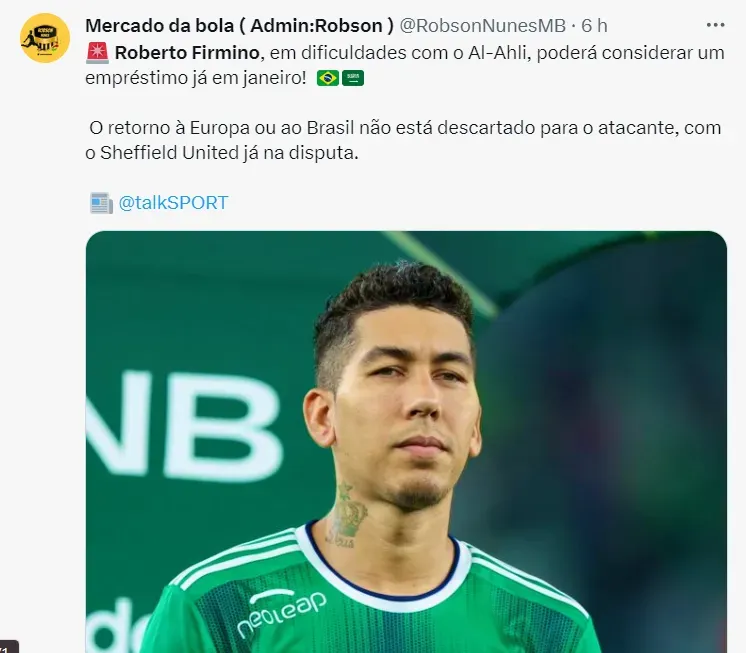Open the tweet via the "6 h" timestamp
Screen dimensions: 746x653
594,26
